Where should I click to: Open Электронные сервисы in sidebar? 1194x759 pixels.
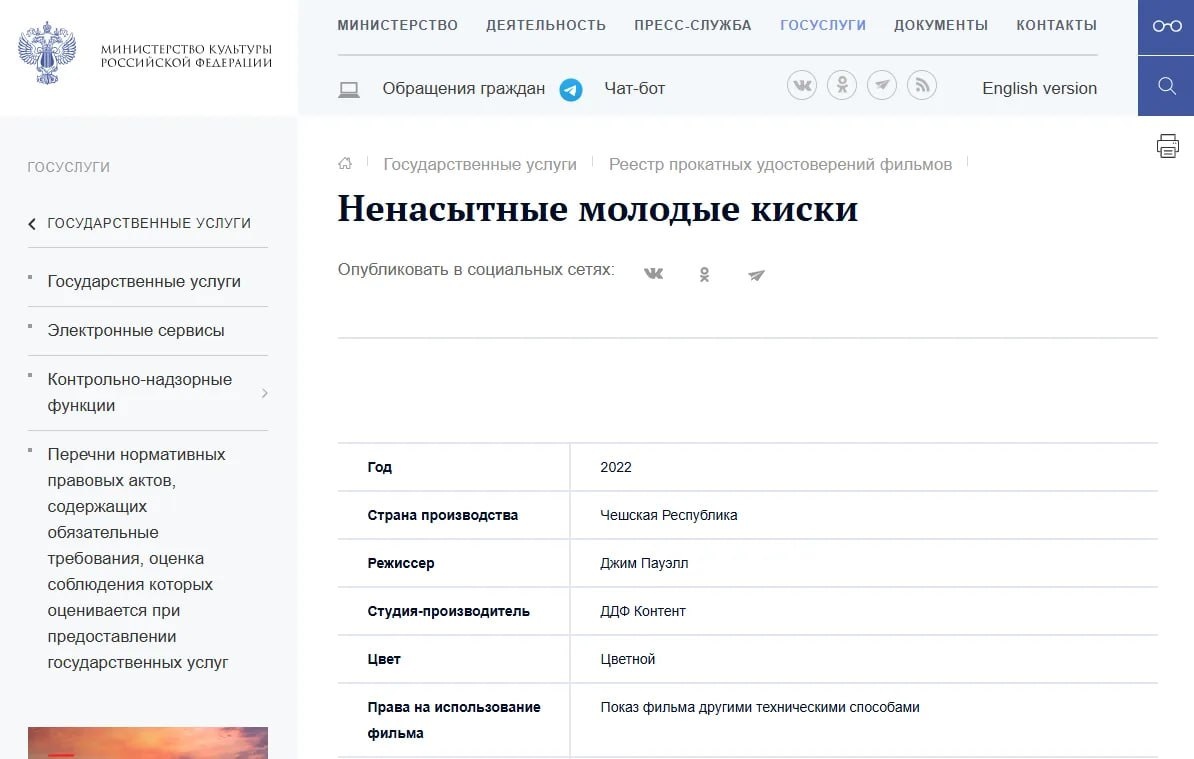click(x=136, y=330)
